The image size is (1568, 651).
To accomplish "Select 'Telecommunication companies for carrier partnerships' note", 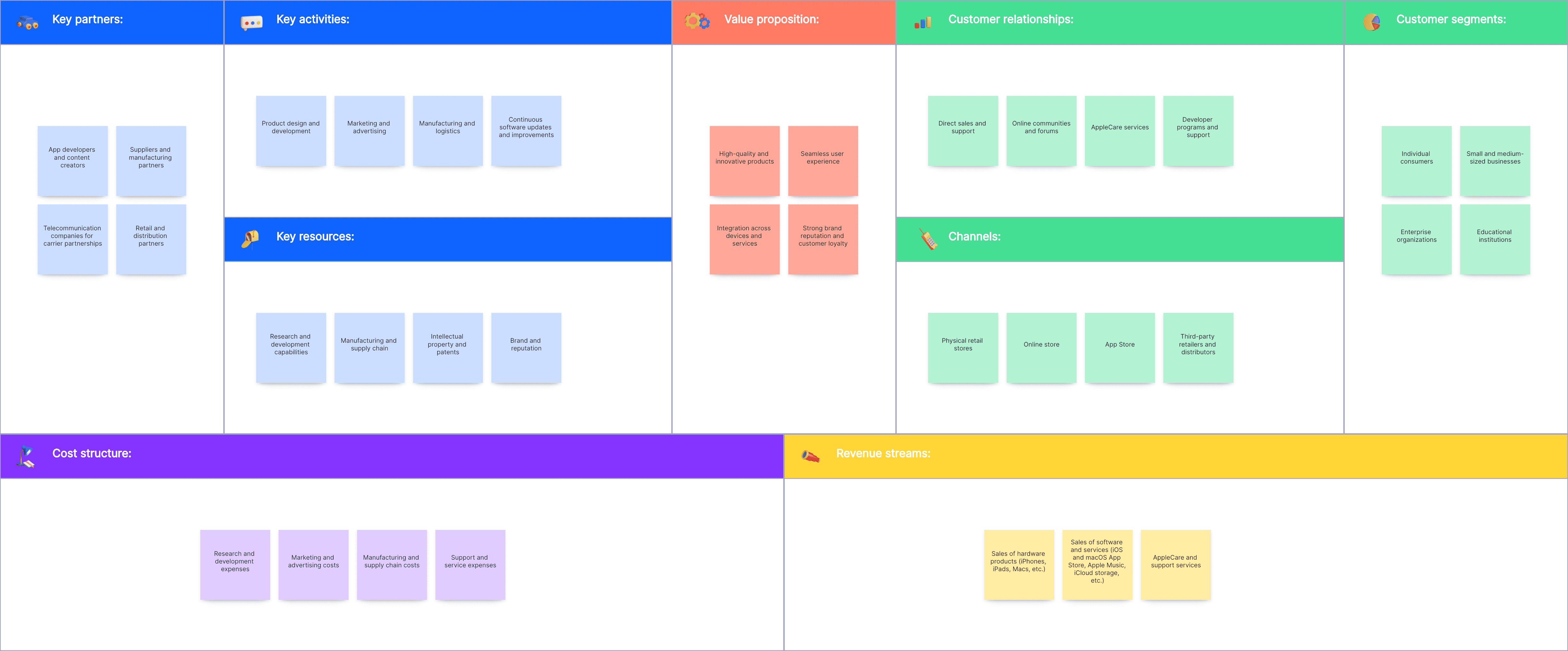I will tap(73, 239).
